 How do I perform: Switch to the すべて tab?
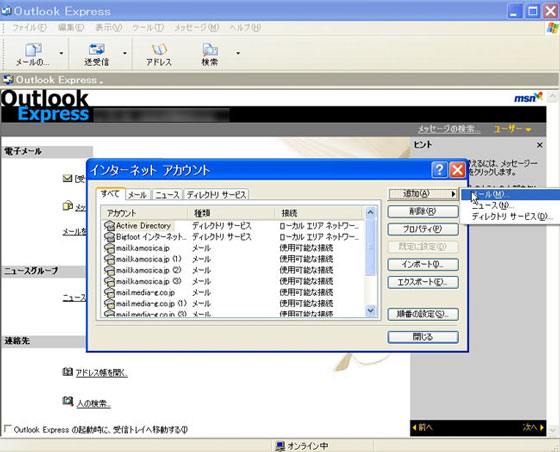[x=110, y=194]
